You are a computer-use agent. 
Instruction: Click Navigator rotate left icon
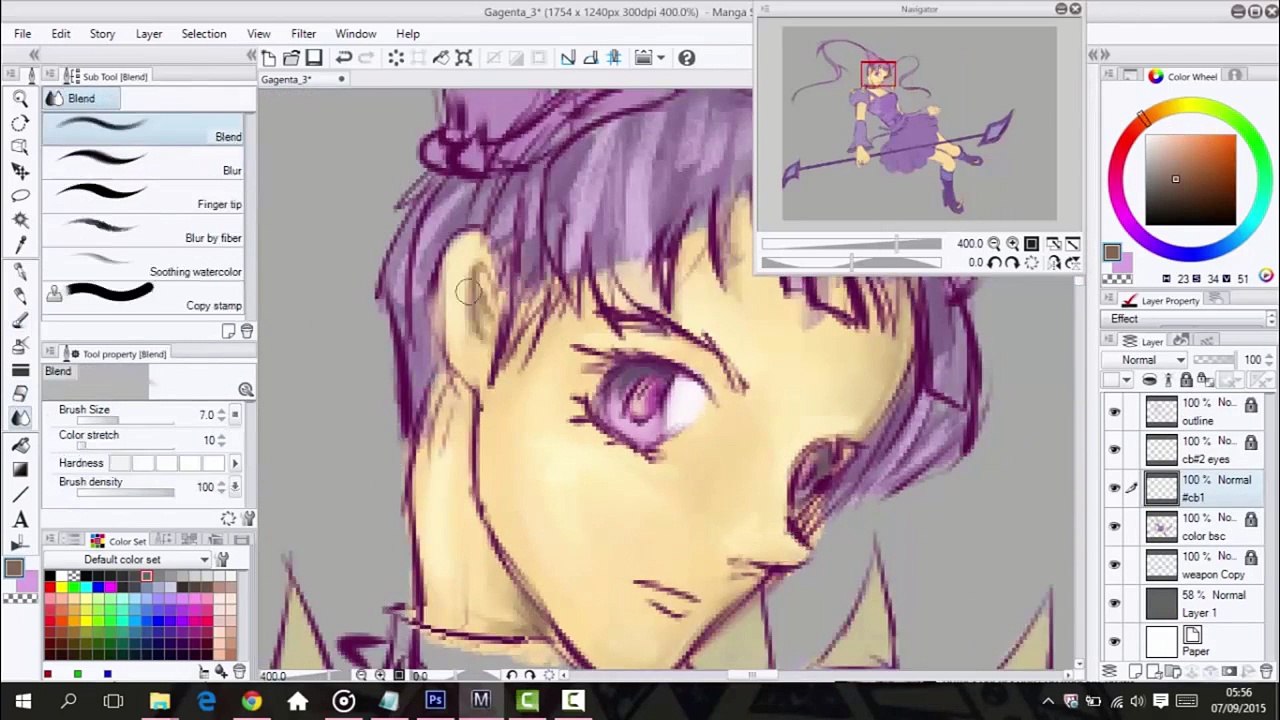tap(994, 263)
